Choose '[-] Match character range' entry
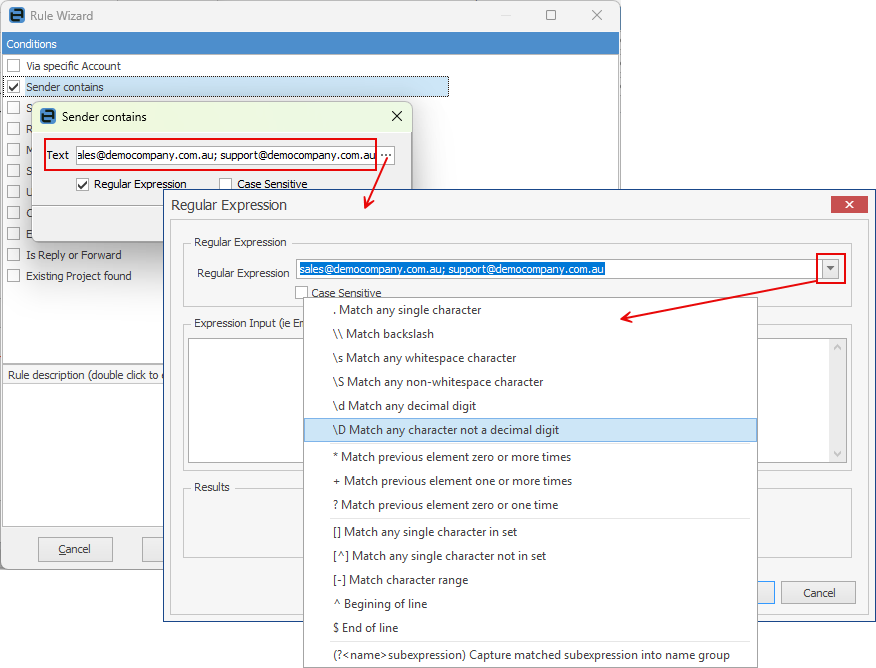The width and height of the screenshot is (876, 668). 530,580
